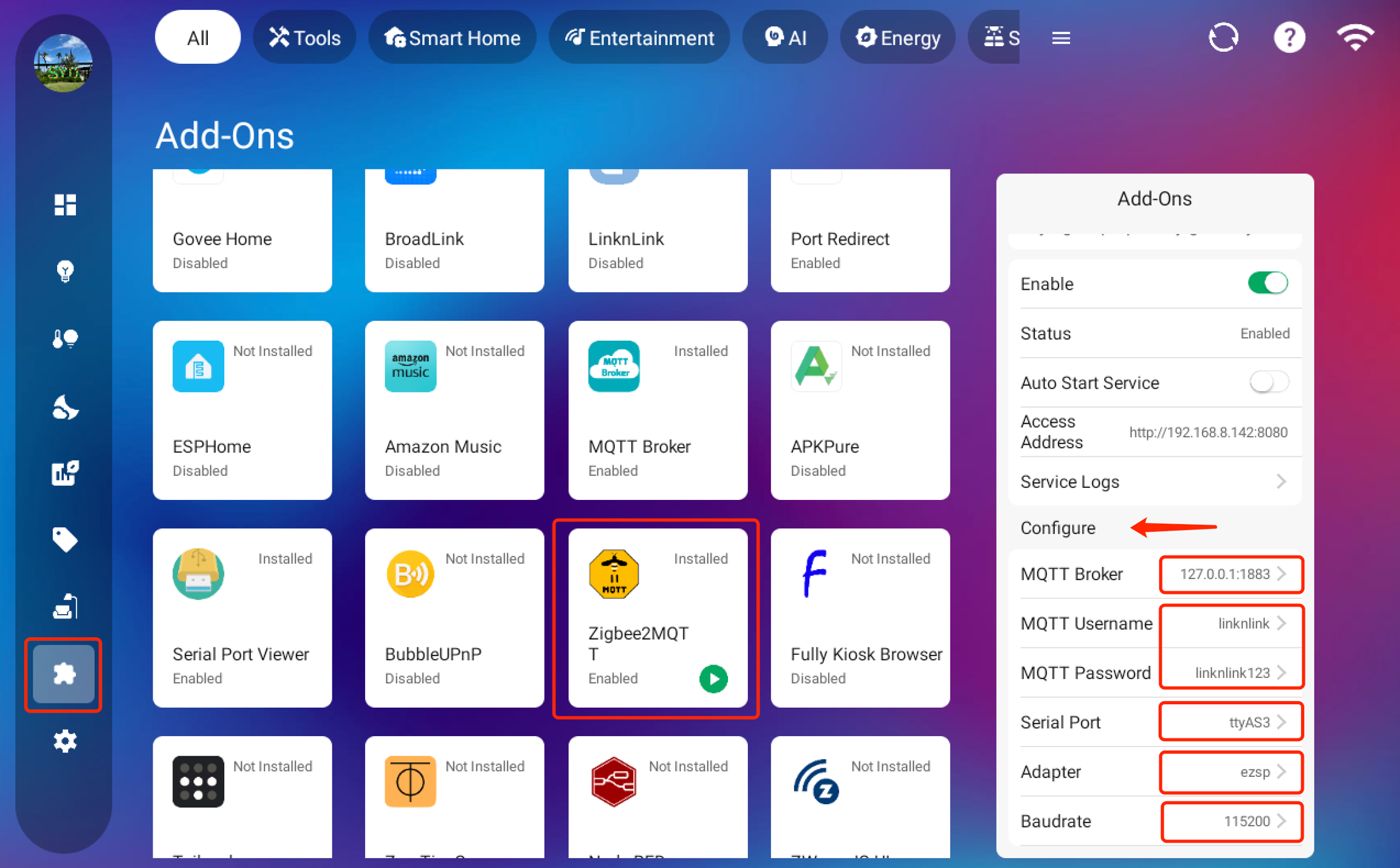The image size is (1400, 868).
Task: Click the profile avatar picture
Action: tap(63, 63)
